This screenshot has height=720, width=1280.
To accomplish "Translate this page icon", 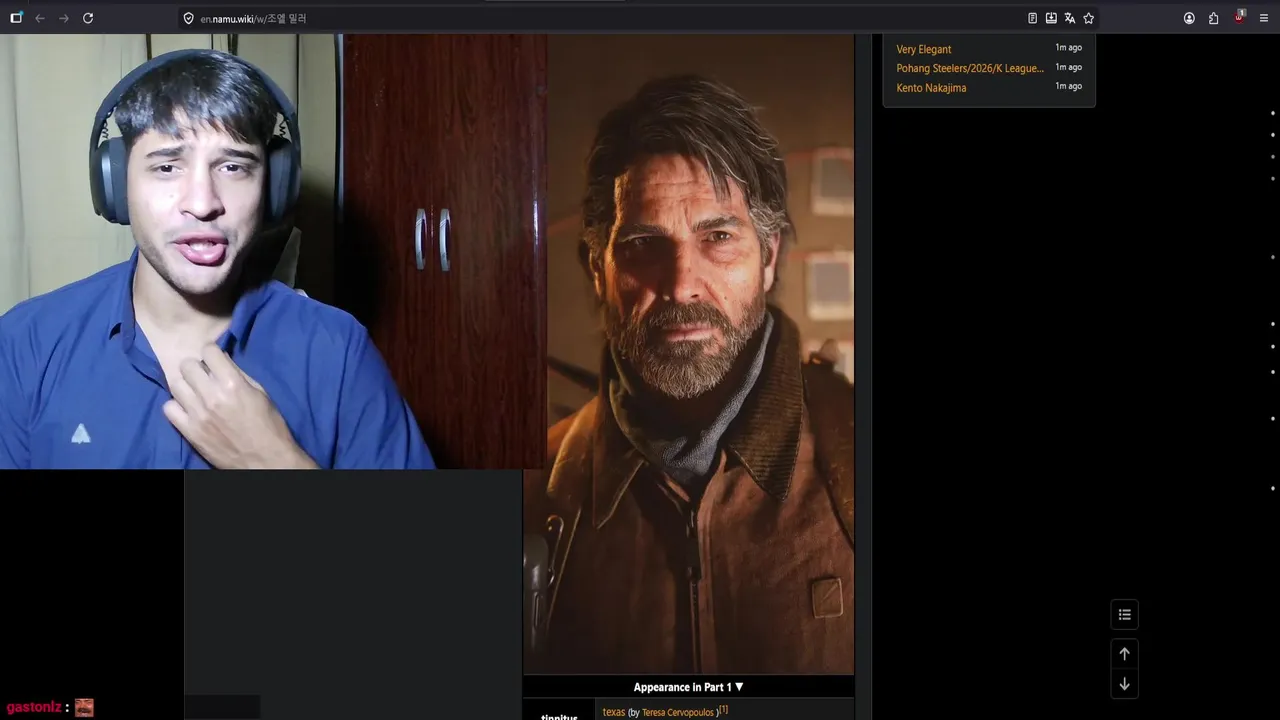I will click(x=1069, y=18).
